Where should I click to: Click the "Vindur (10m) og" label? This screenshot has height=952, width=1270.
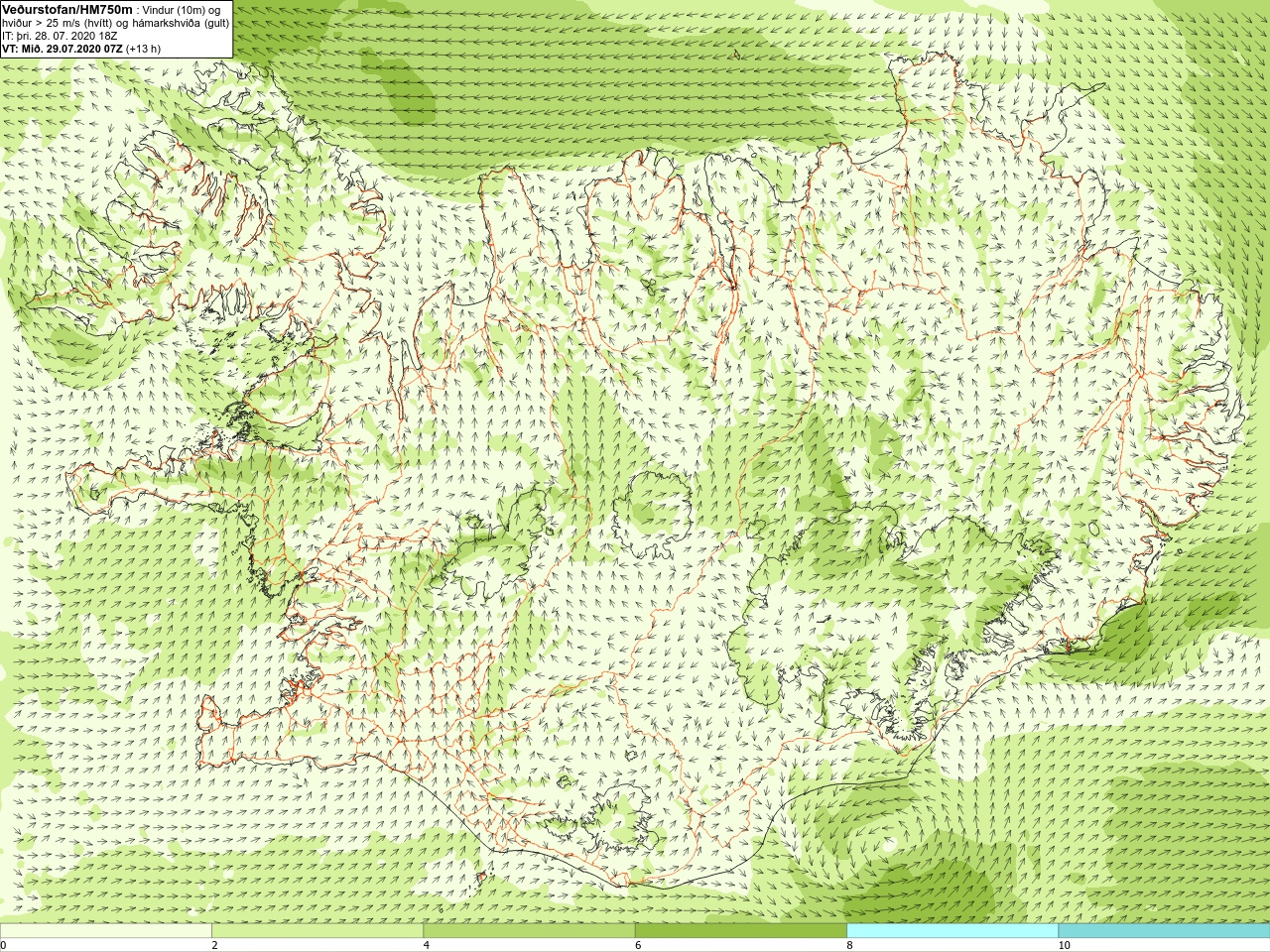tap(182, 10)
